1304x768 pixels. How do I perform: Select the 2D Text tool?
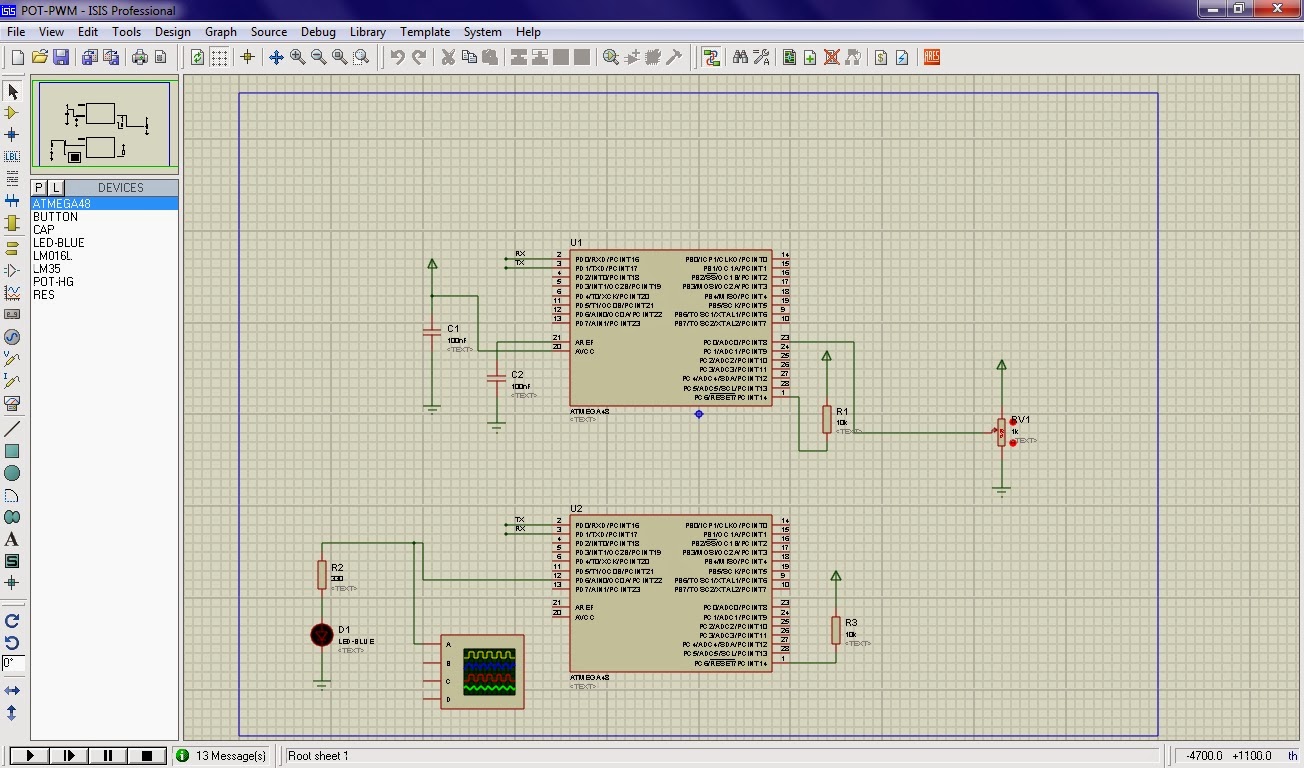click(13, 537)
